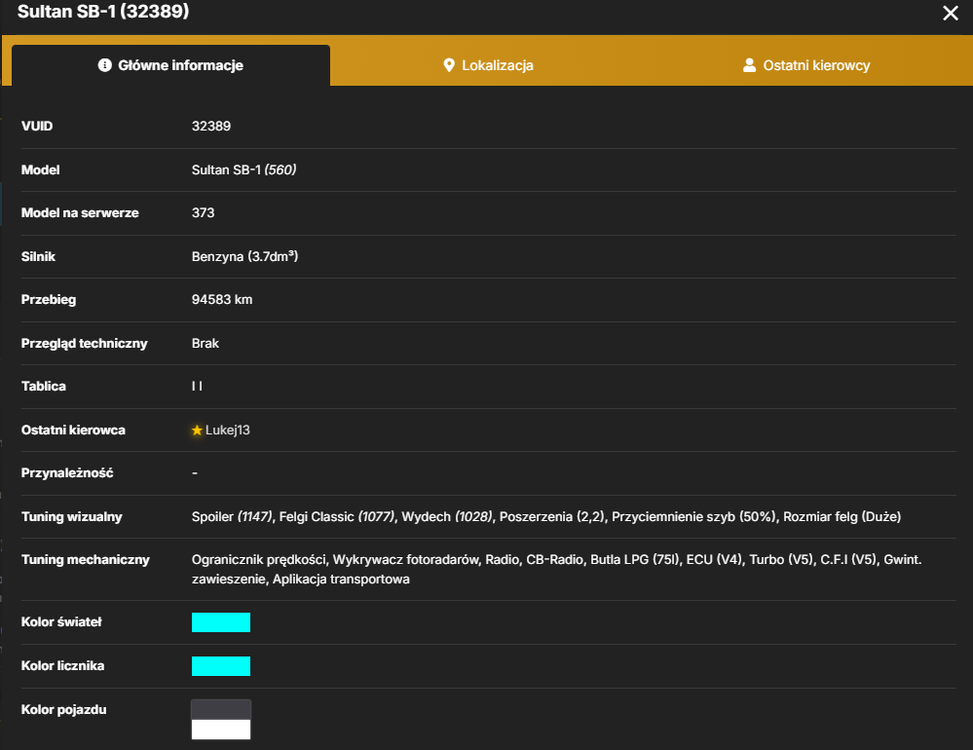
Task: Open driver profile Lukej13
Action: (x=228, y=430)
